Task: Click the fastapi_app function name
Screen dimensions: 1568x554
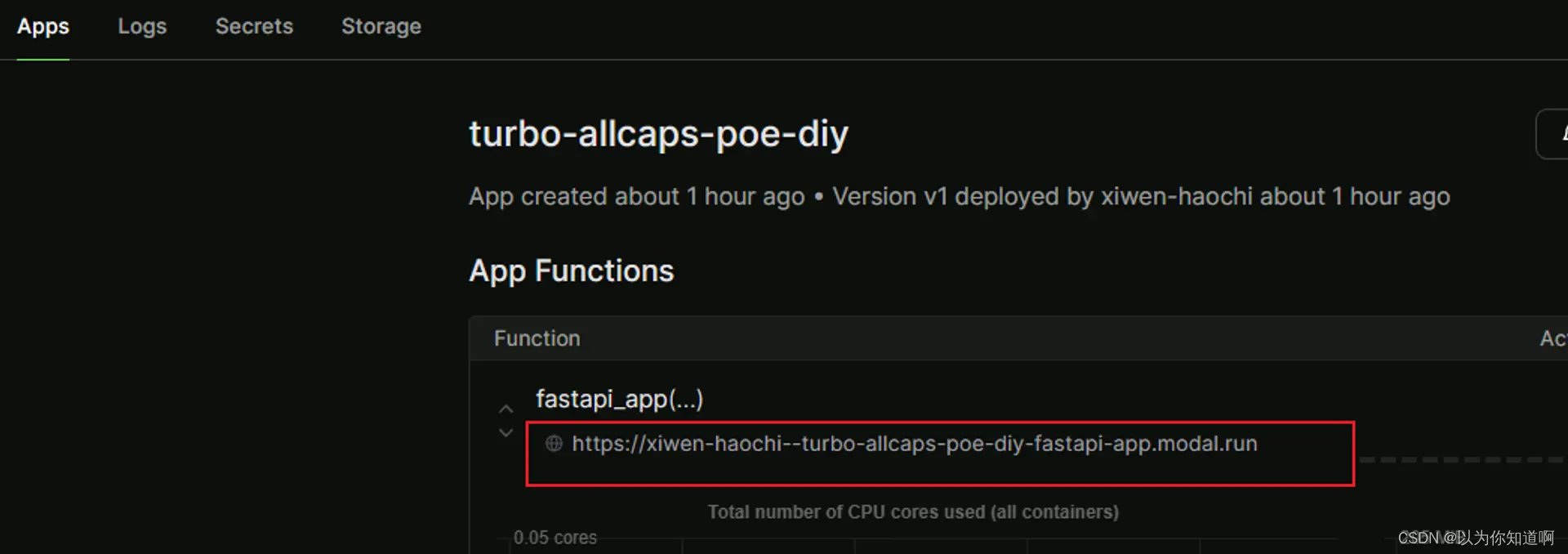Action: [618, 399]
